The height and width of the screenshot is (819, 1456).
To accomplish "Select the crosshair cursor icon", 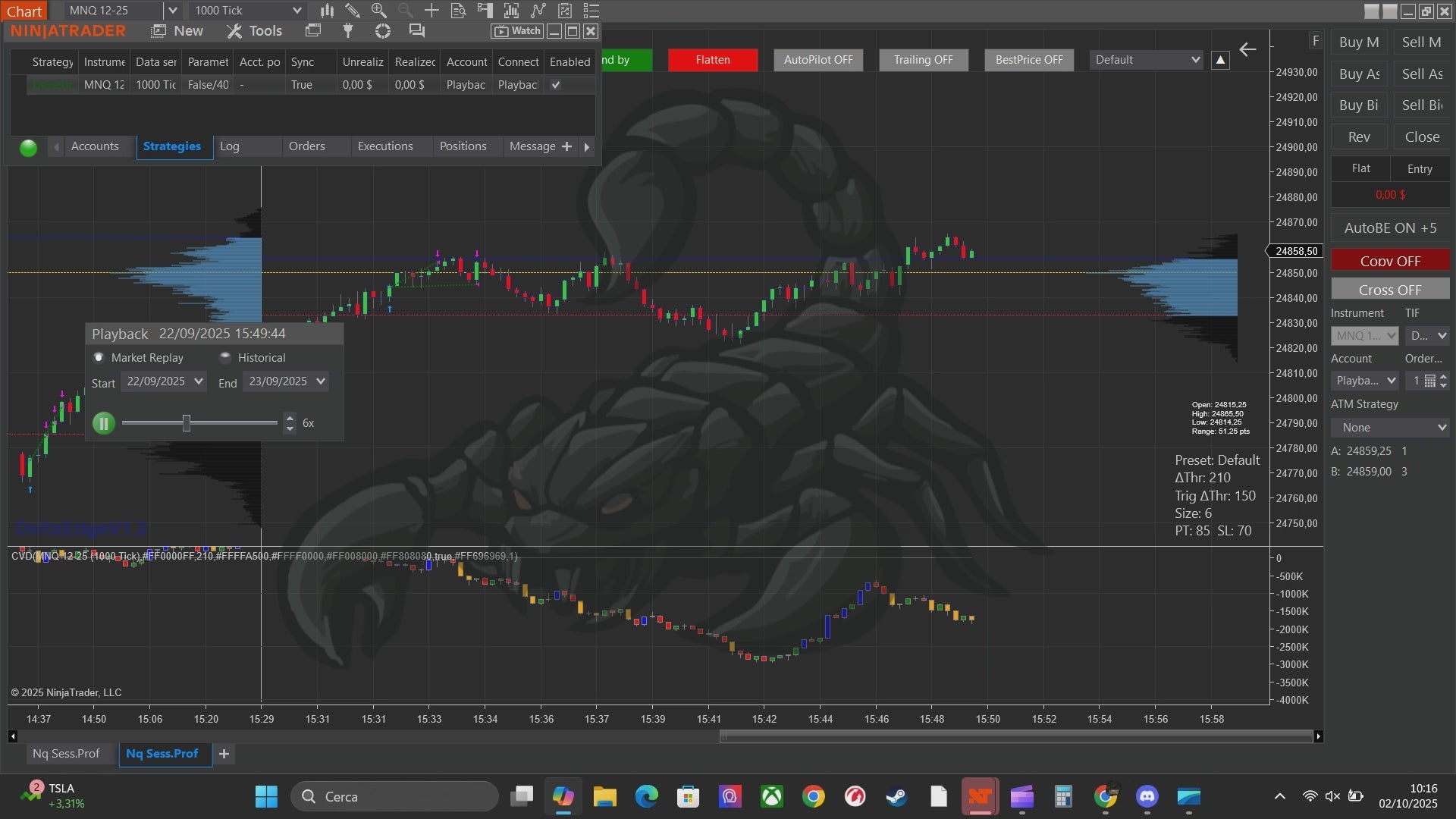I will coord(431,11).
